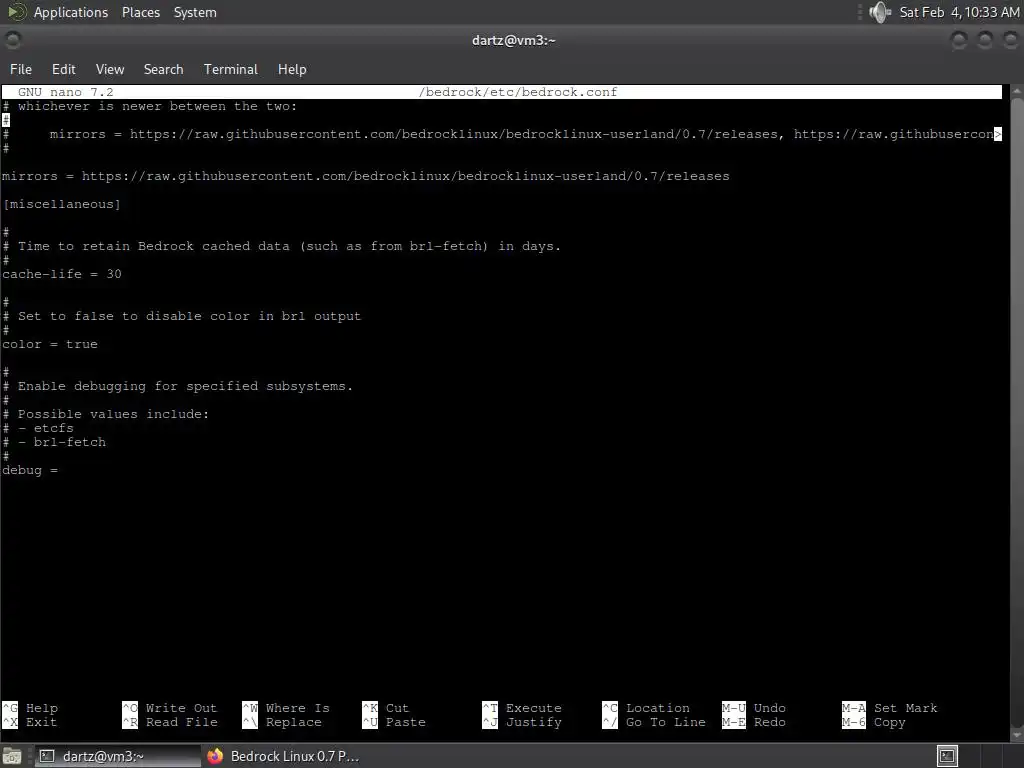The width and height of the screenshot is (1024, 768).
Task: Switch to Bedrock Linux 0.7 Firefox window
Action: 283,756
